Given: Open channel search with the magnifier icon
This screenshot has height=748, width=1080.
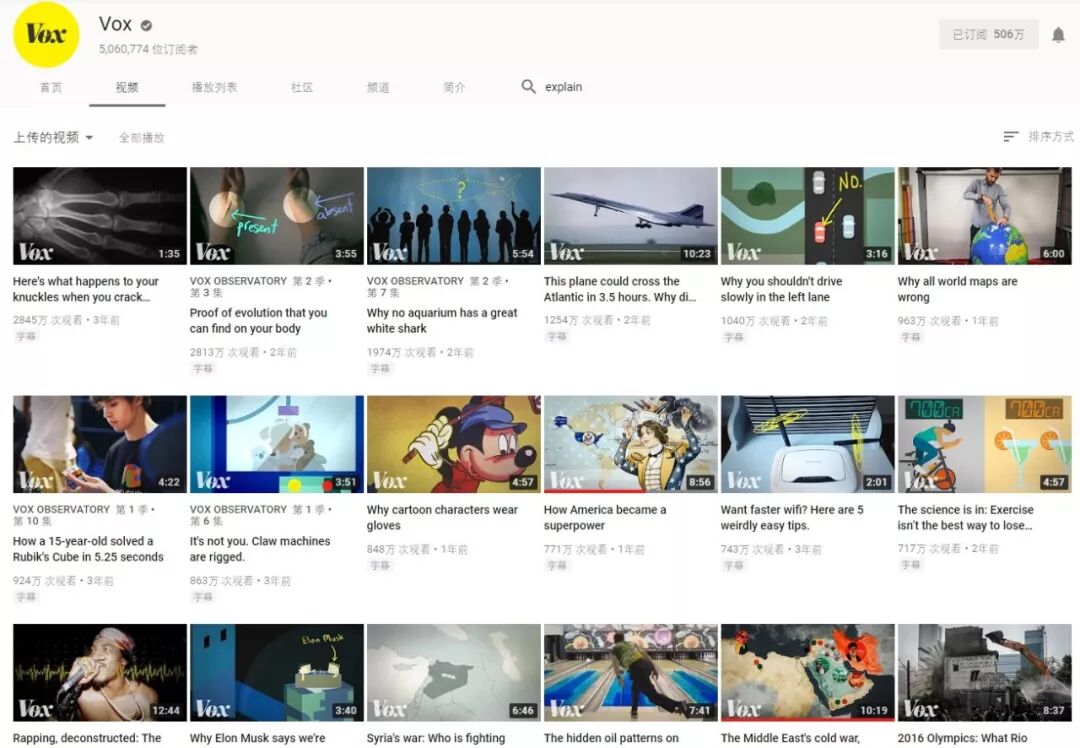Looking at the screenshot, I should click(x=529, y=87).
